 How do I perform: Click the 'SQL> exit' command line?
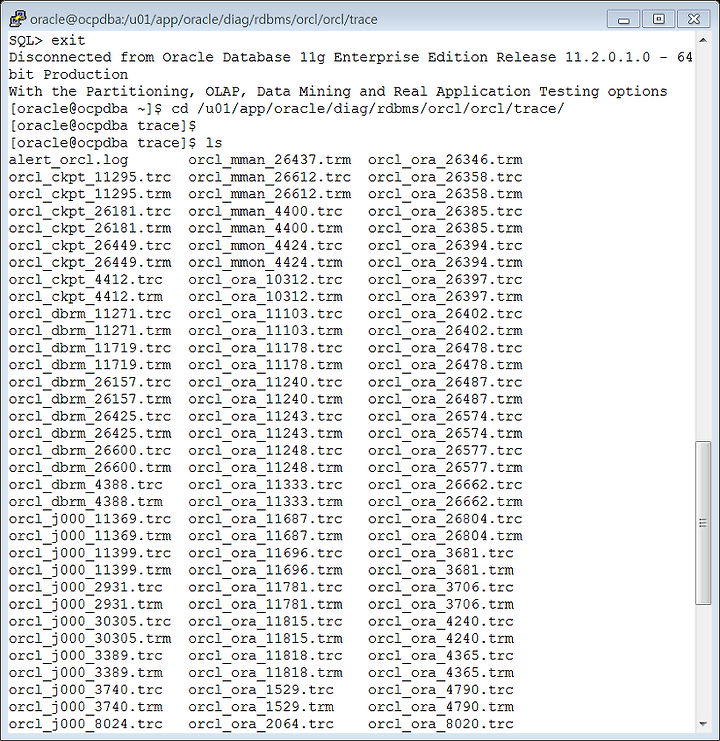tap(47, 41)
